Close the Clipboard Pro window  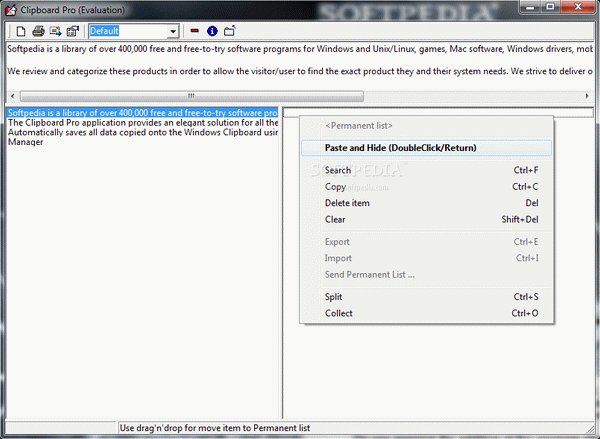point(578,7)
